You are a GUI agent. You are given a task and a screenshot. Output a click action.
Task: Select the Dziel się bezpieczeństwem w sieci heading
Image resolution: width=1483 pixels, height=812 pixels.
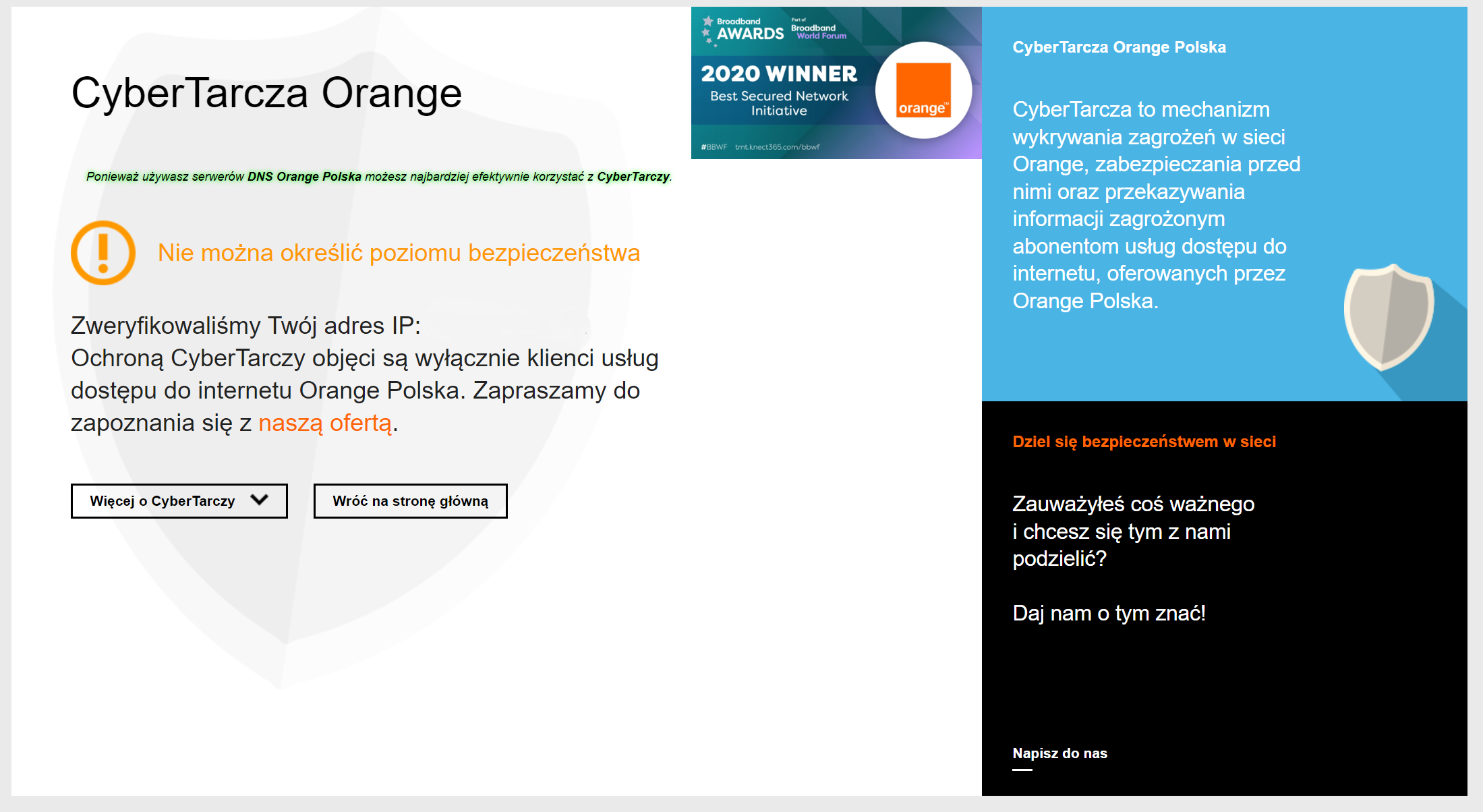(x=1144, y=442)
